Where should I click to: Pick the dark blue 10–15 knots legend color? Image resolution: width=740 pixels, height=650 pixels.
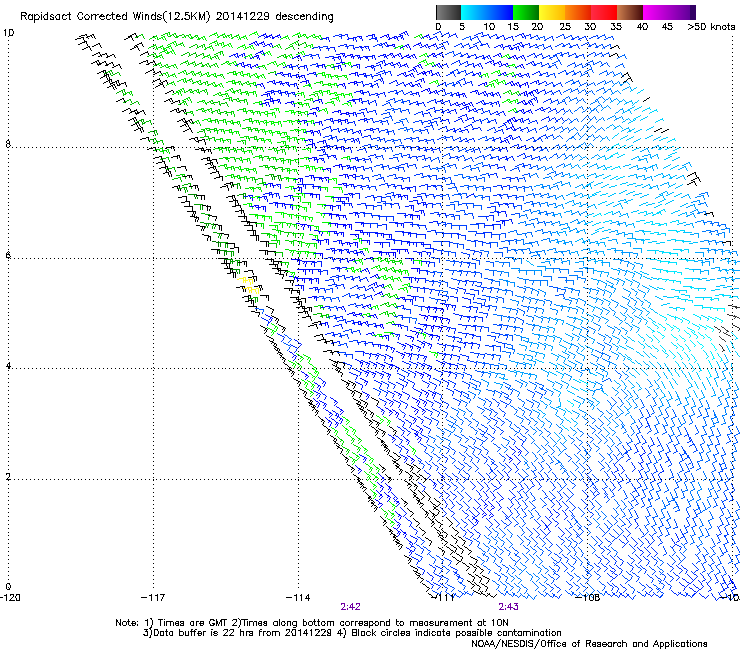tap(499, 12)
